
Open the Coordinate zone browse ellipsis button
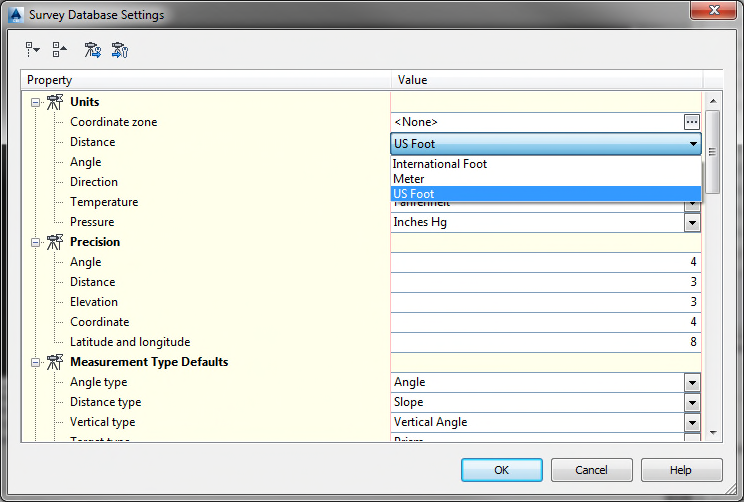pyautogui.click(x=692, y=122)
